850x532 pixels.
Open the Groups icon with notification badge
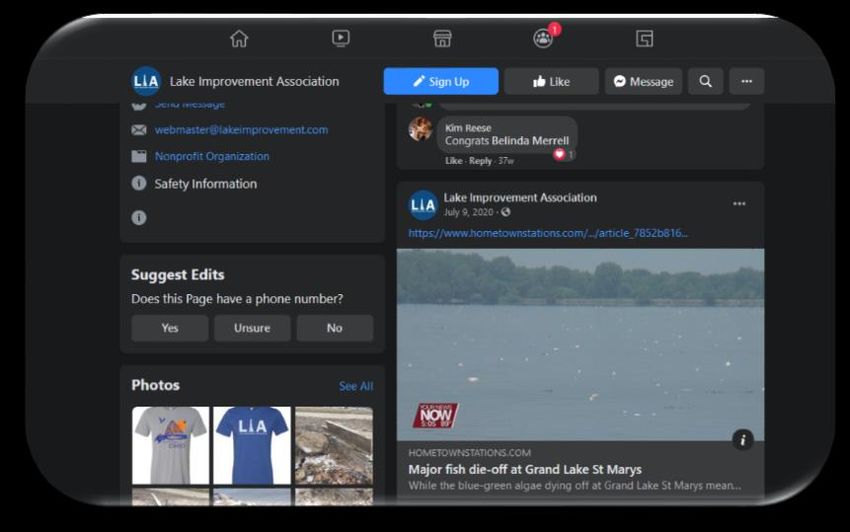click(543, 38)
